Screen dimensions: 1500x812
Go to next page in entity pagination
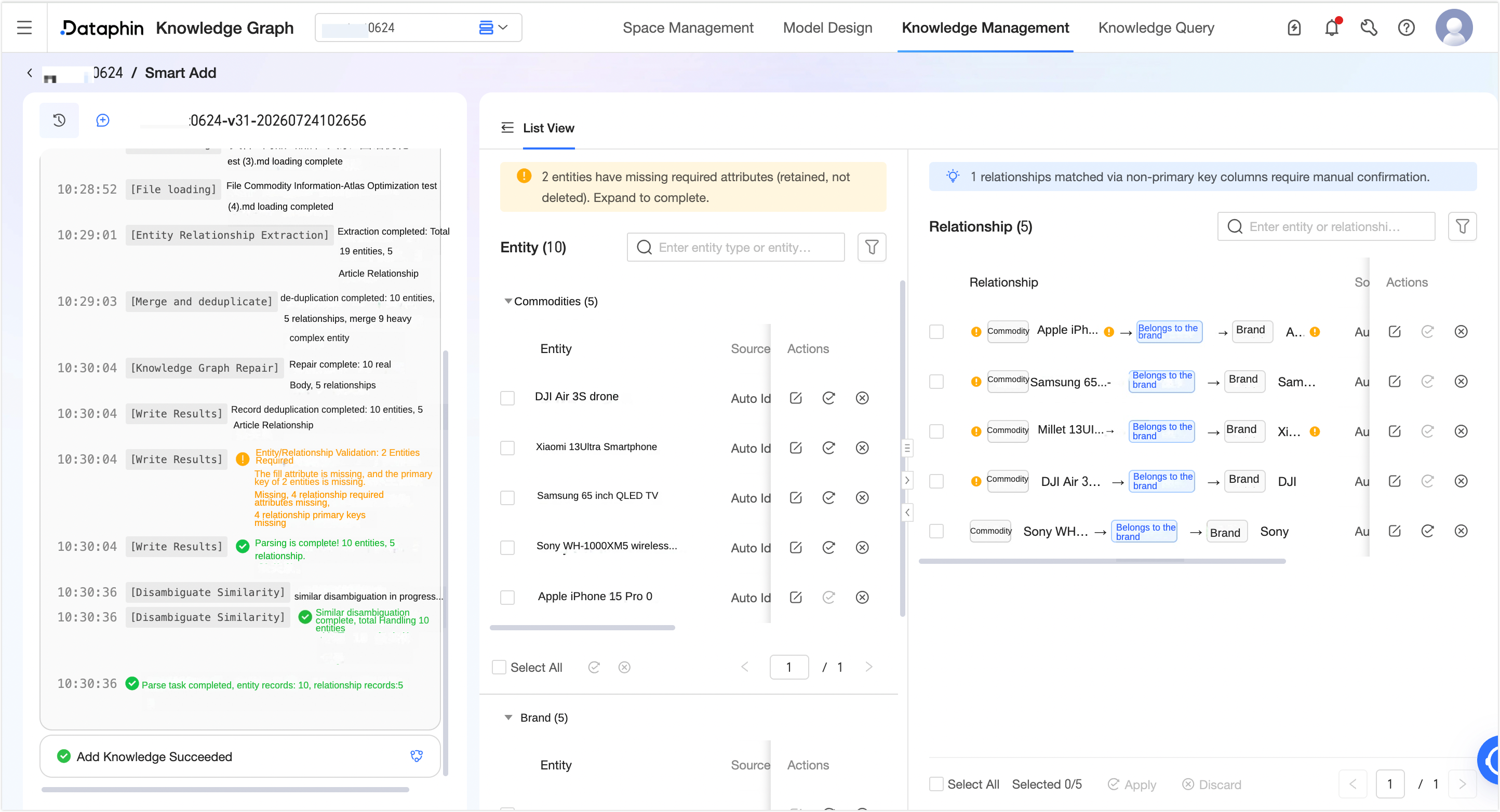click(869, 667)
